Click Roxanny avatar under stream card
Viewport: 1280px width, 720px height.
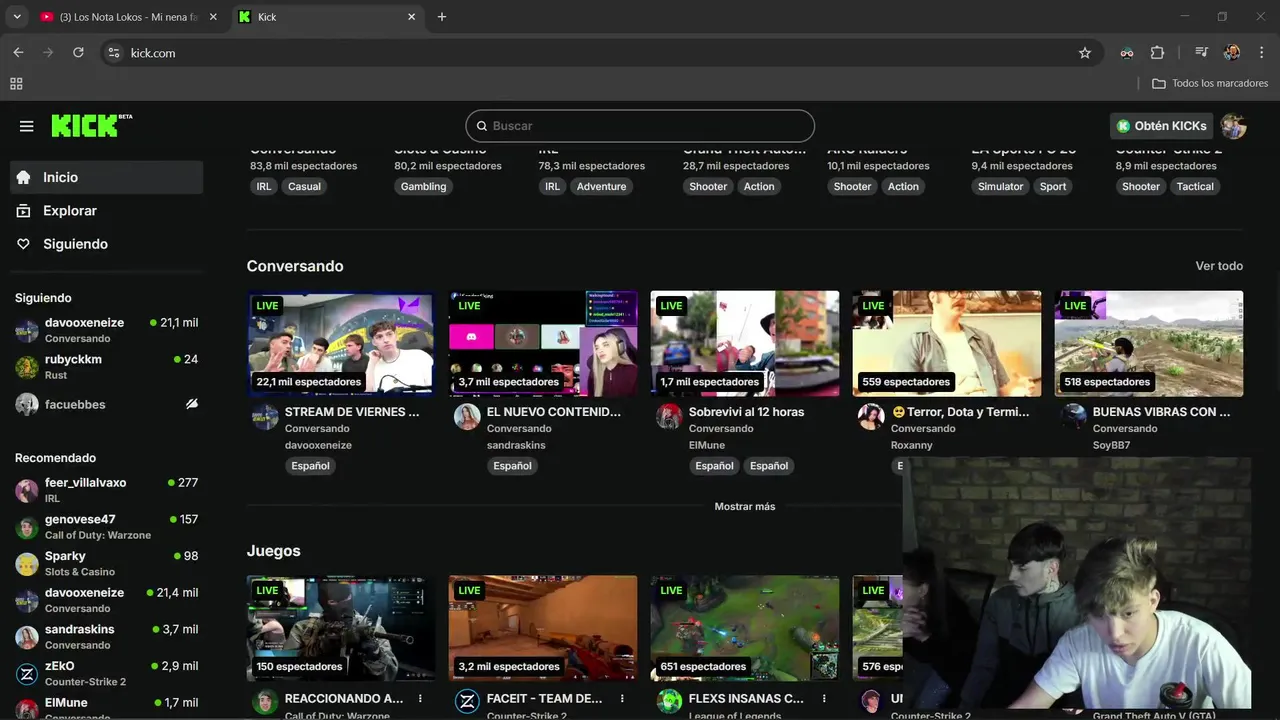(871, 417)
